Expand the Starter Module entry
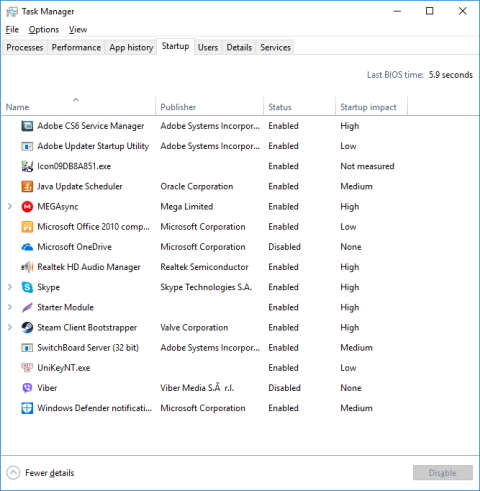Image resolution: width=480 pixels, height=491 pixels. [x=10, y=307]
